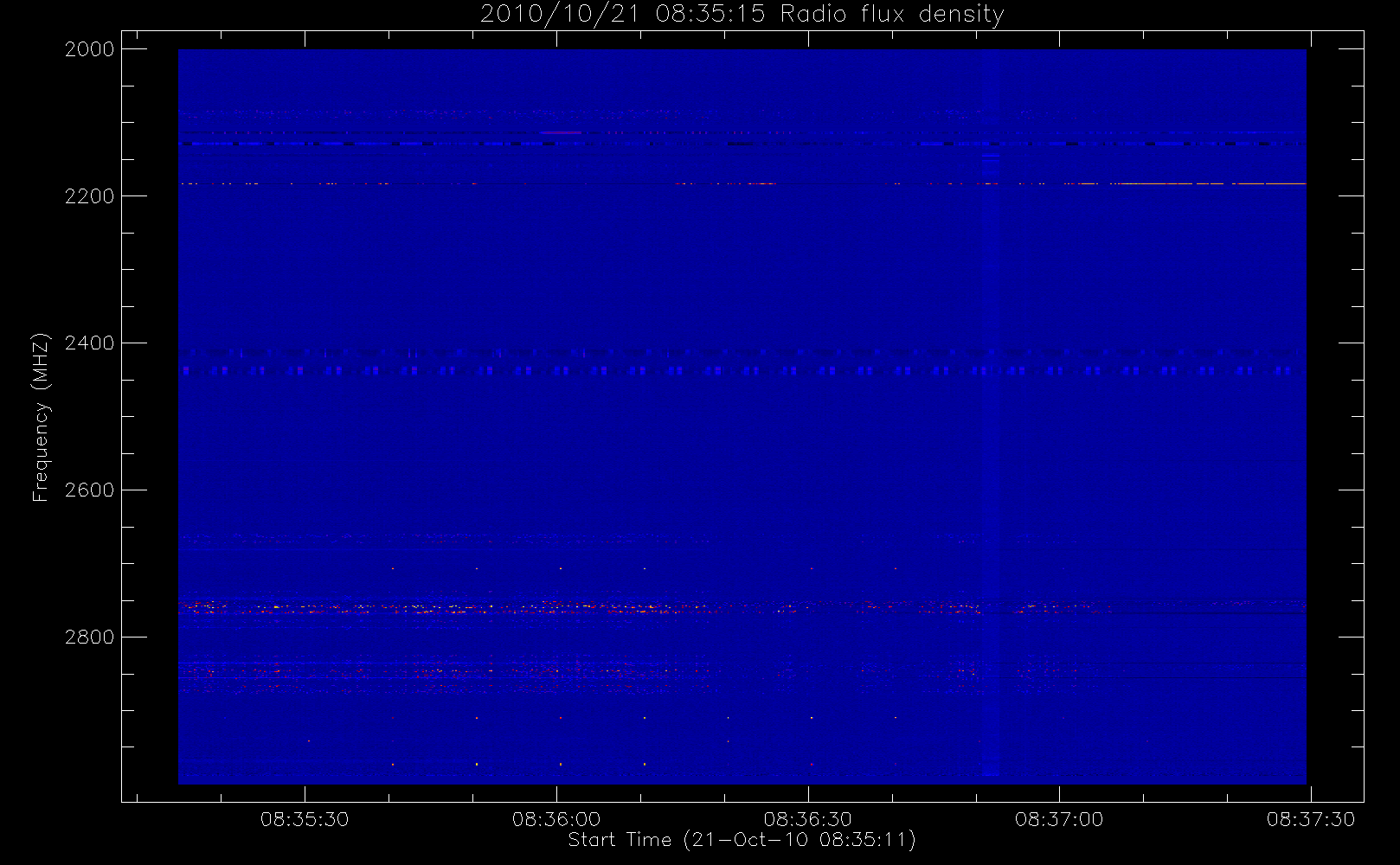Click the 2600 frequency tick label
Viewport: 1400px width, 865px height.
(90, 490)
